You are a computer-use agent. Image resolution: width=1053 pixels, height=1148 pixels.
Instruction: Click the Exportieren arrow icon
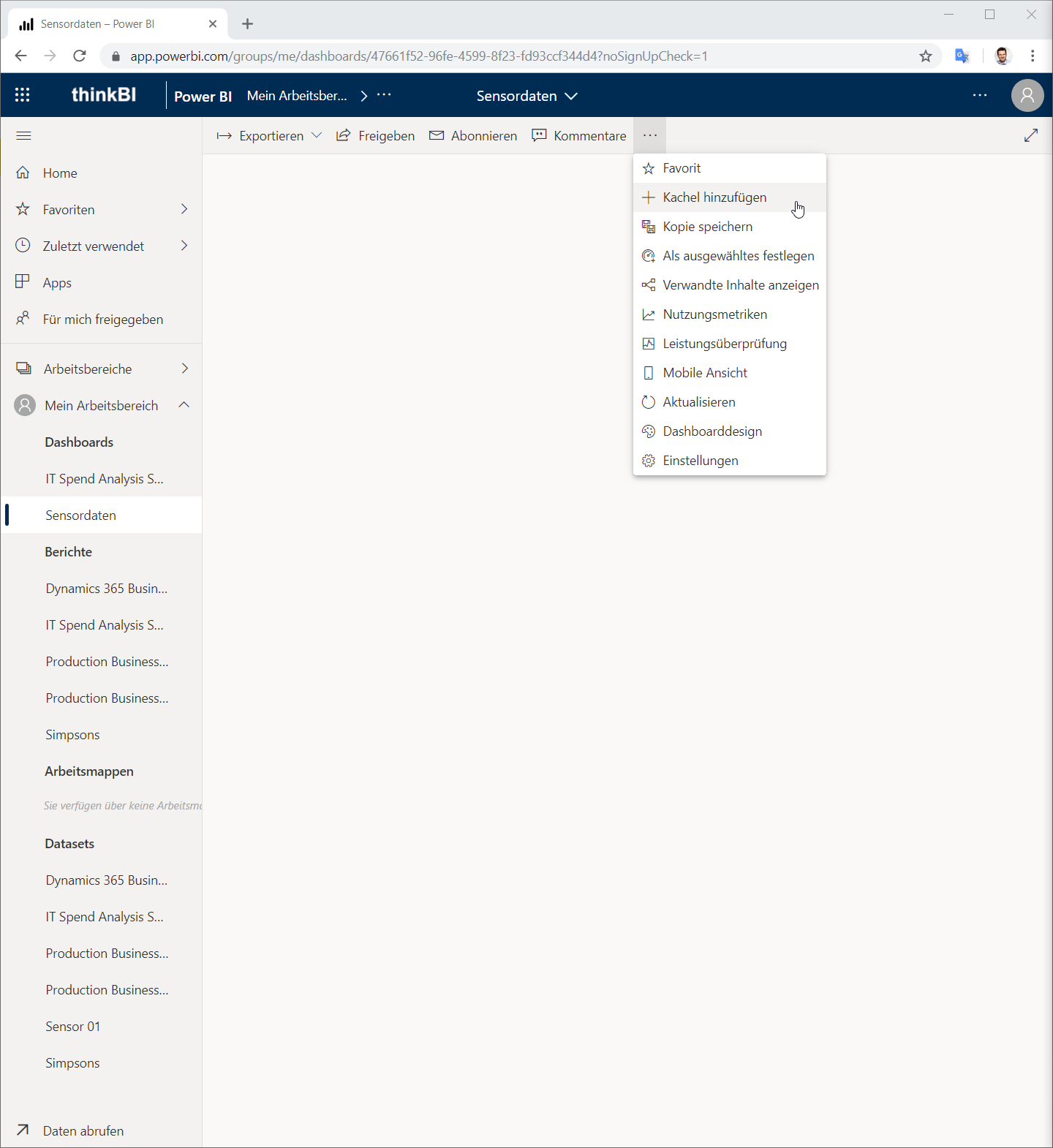pyautogui.click(x=224, y=136)
